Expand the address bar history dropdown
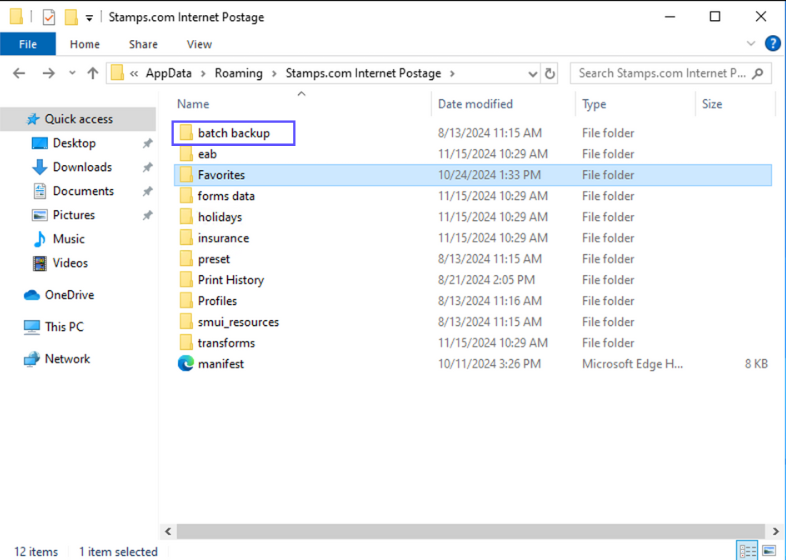Viewport: 786px width, 560px height. tap(532, 74)
